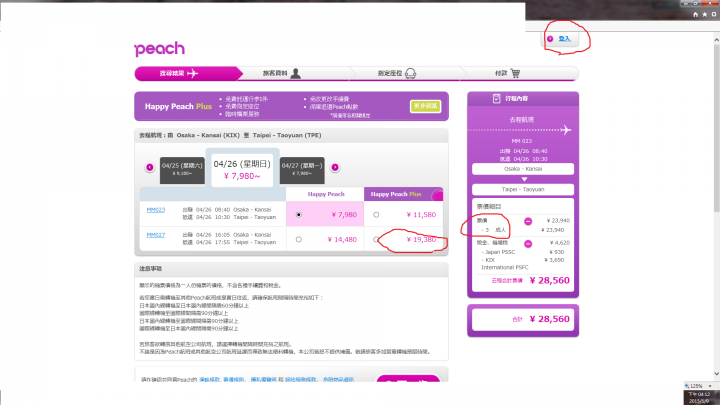Click the route header Osaka - Kansai (KIX) text
The width and height of the screenshot is (720, 405).
pyautogui.click(x=208, y=135)
